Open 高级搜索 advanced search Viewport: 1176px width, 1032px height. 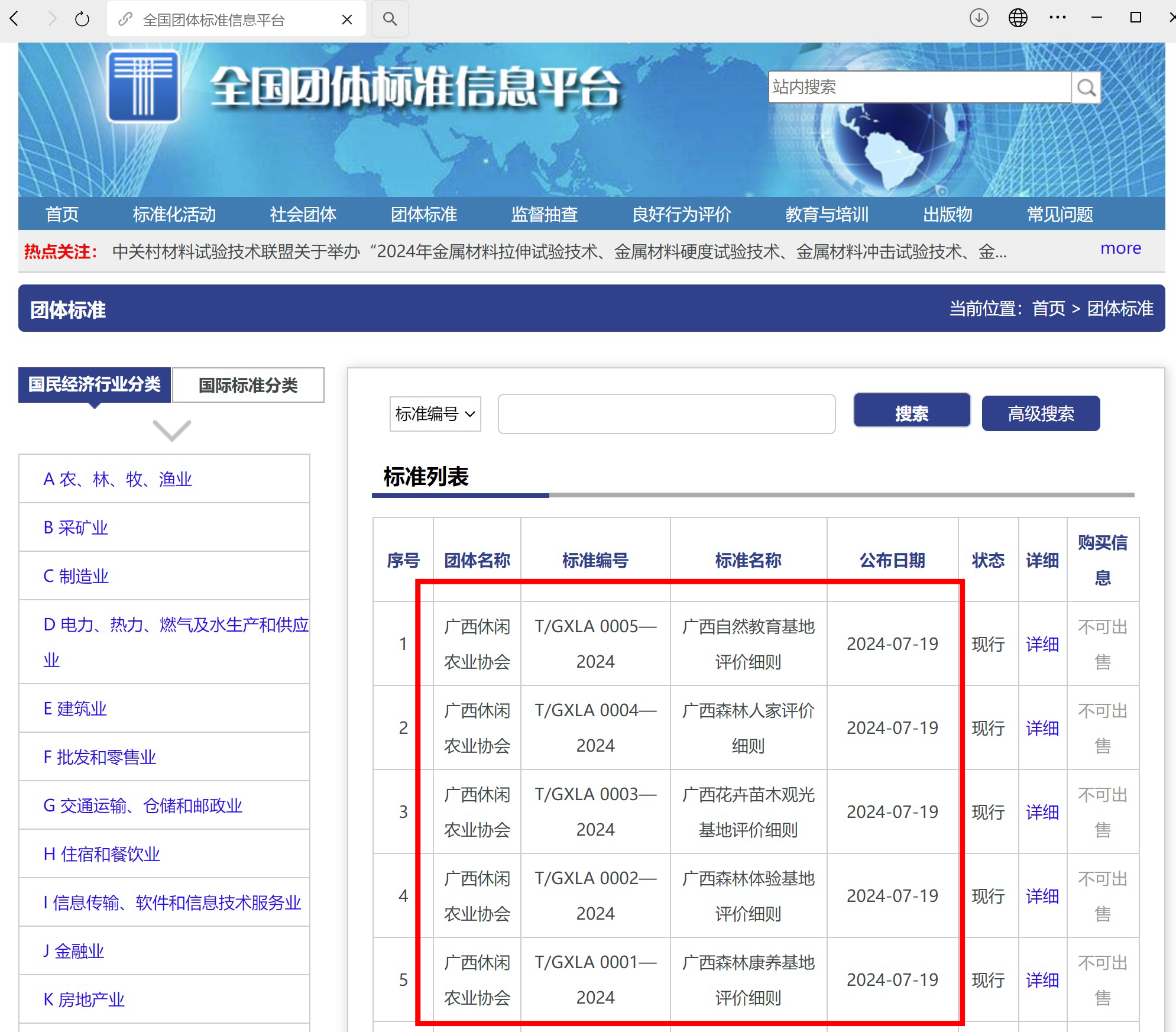(x=1041, y=413)
